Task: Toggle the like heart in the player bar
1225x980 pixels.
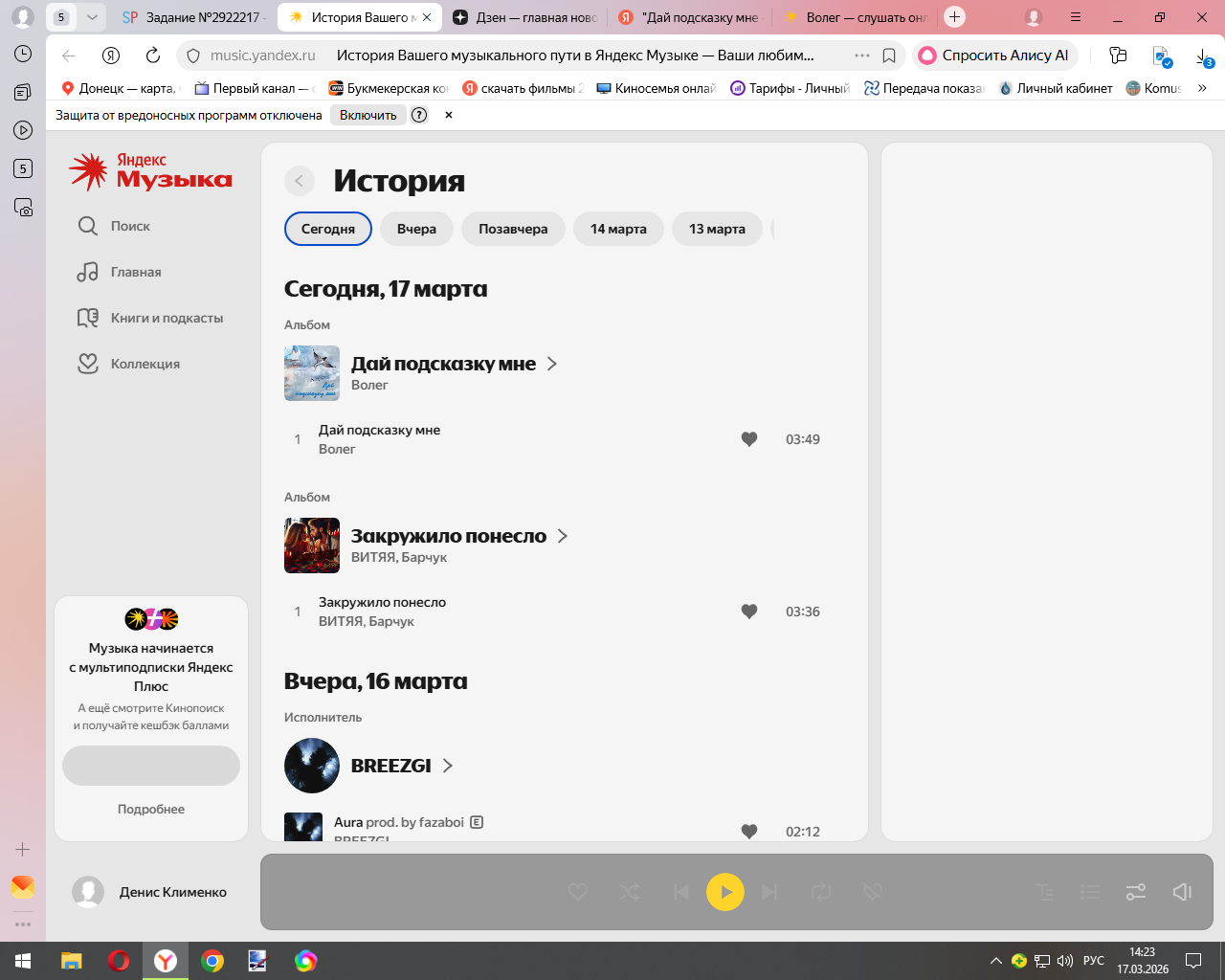Action: (x=578, y=892)
